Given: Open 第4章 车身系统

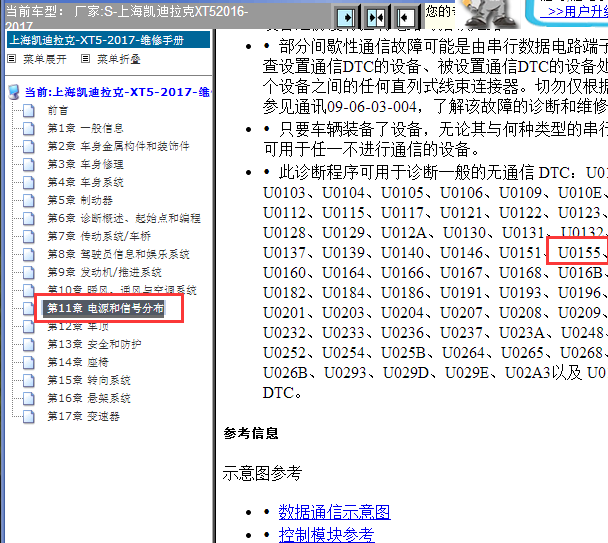Looking at the screenshot, I should (85, 182).
